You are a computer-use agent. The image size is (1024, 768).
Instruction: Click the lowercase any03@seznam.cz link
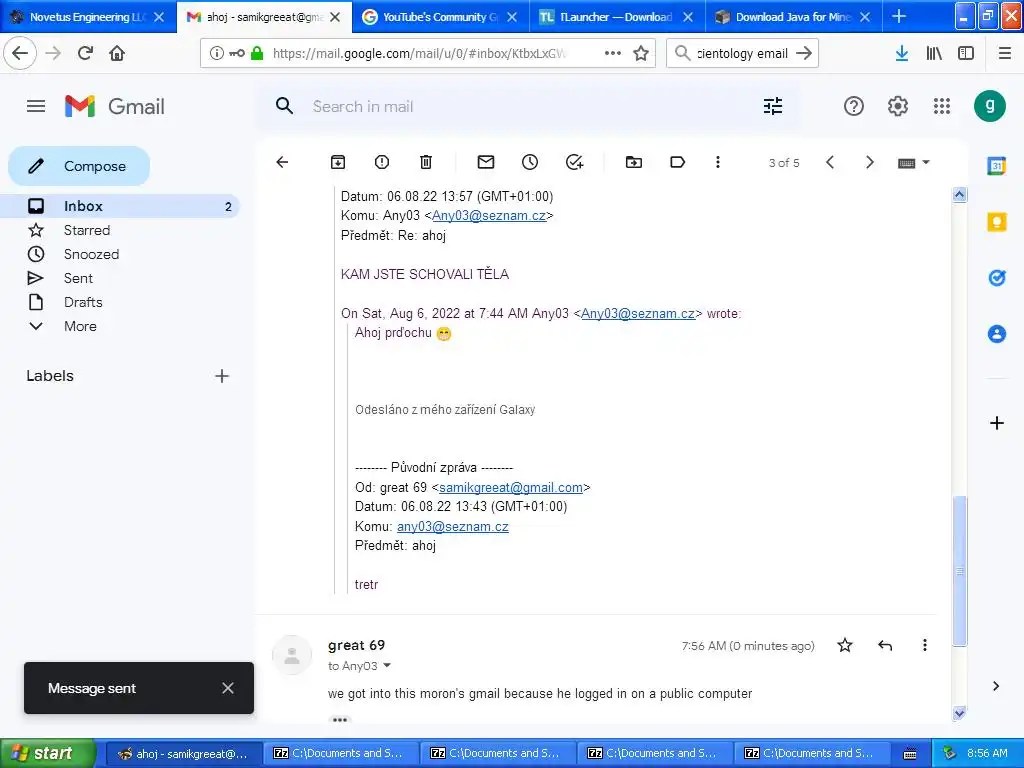[453, 526]
